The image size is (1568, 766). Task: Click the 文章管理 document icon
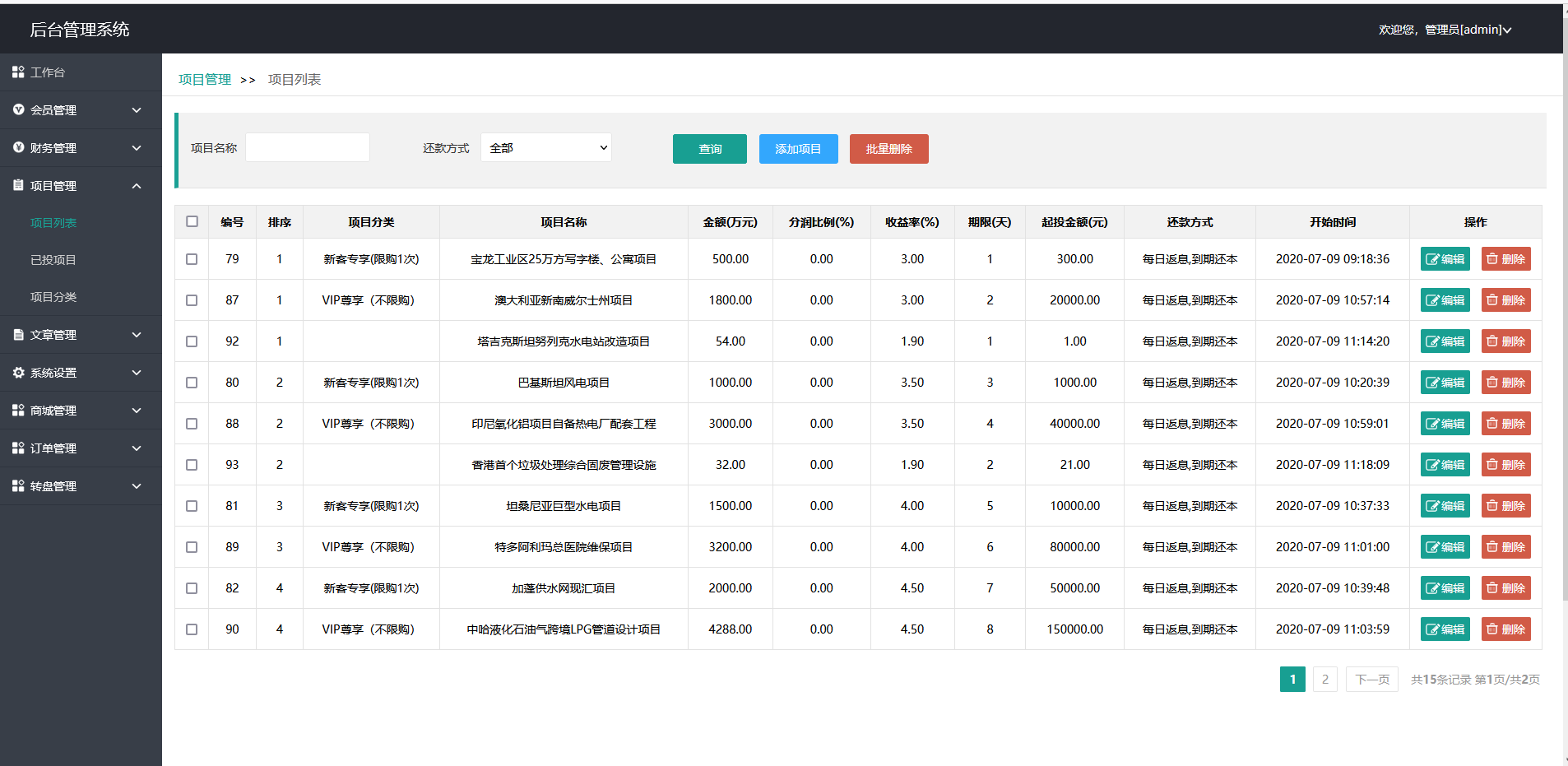click(x=18, y=335)
